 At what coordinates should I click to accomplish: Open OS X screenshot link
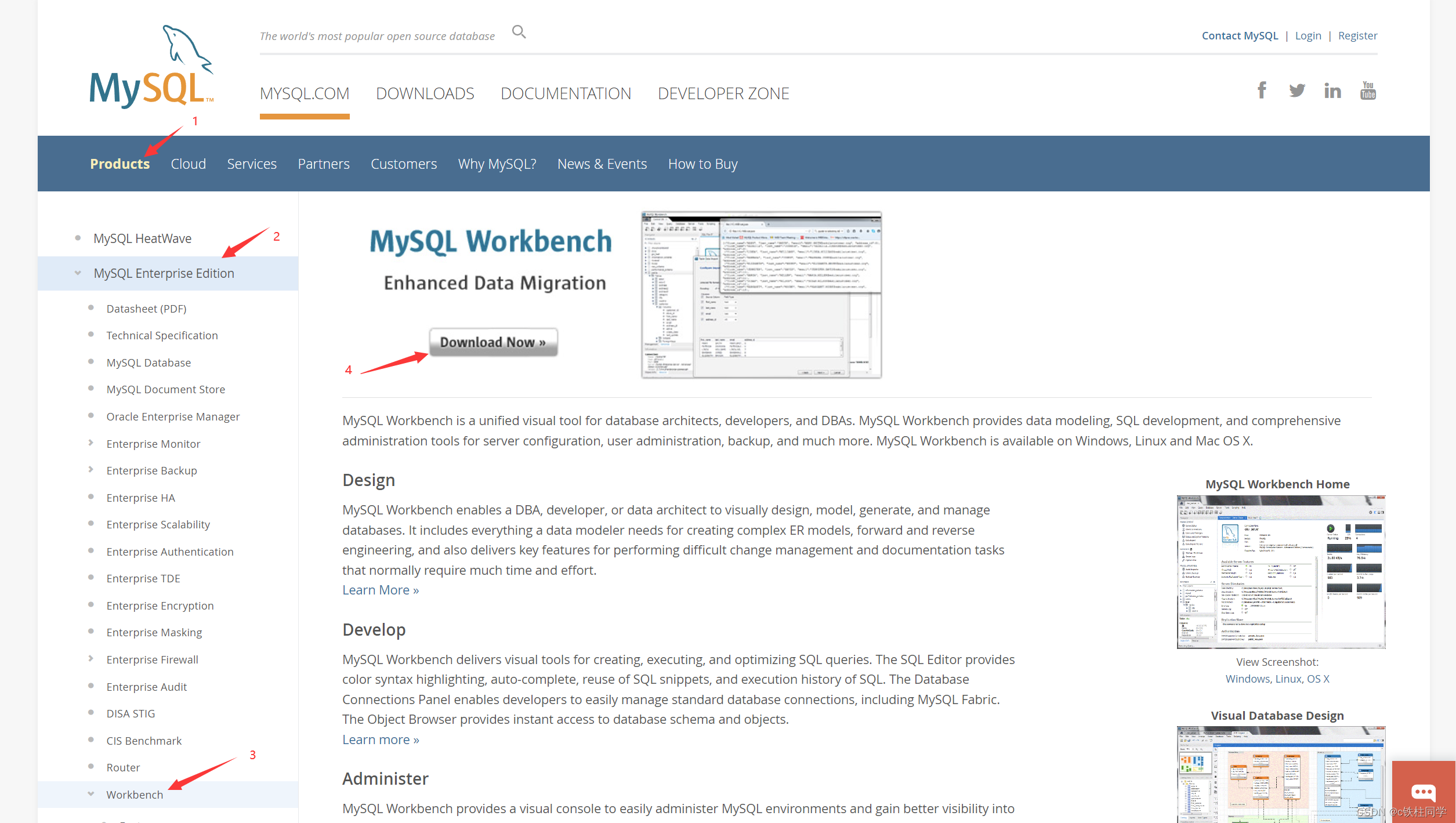coord(1318,679)
